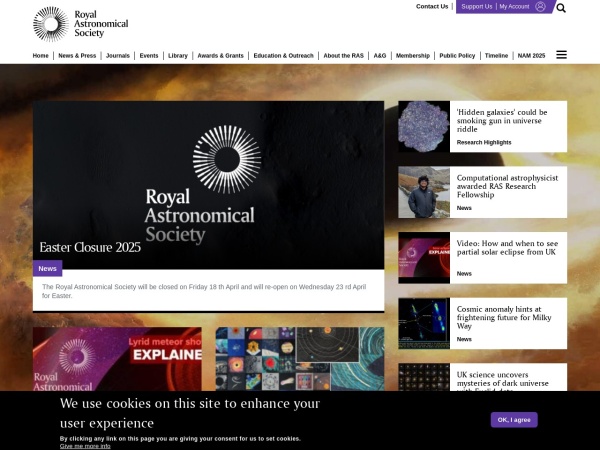Open Awards & Grants menu

[x=220, y=55]
